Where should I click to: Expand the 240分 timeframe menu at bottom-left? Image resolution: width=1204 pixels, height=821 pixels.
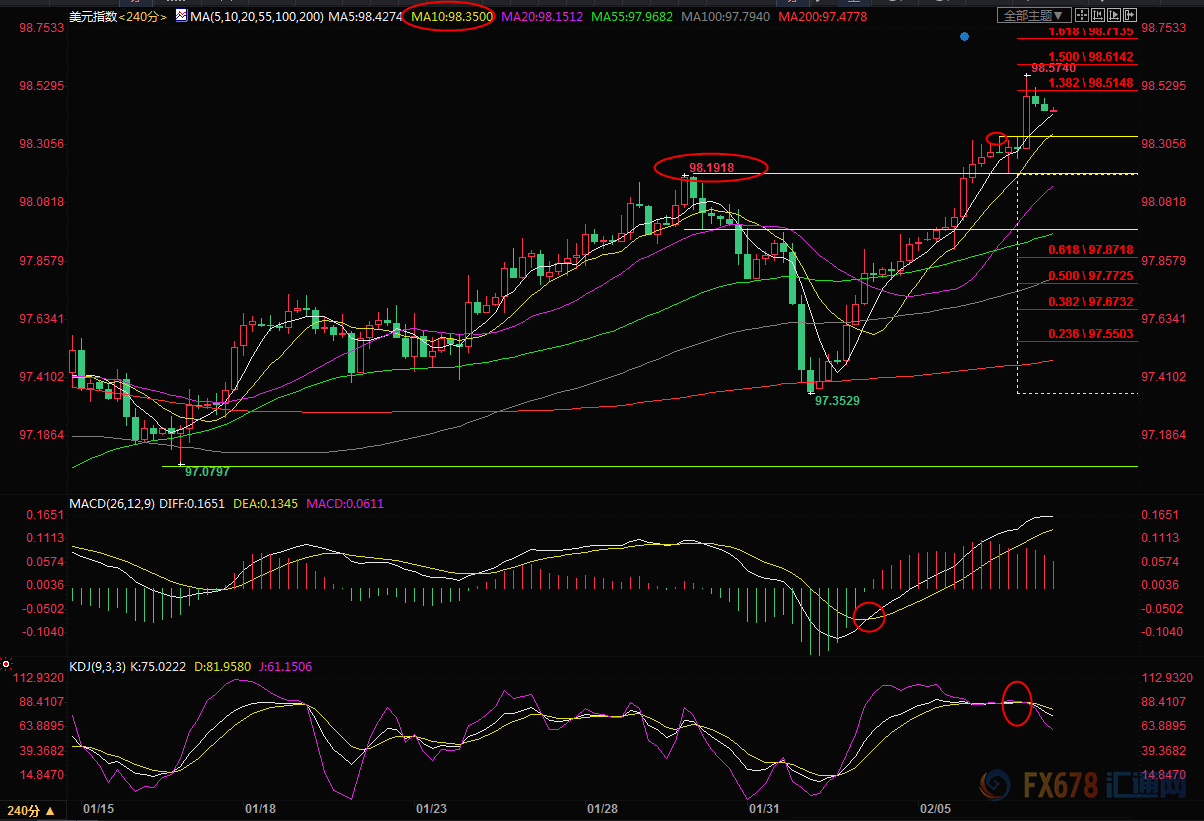(31, 808)
